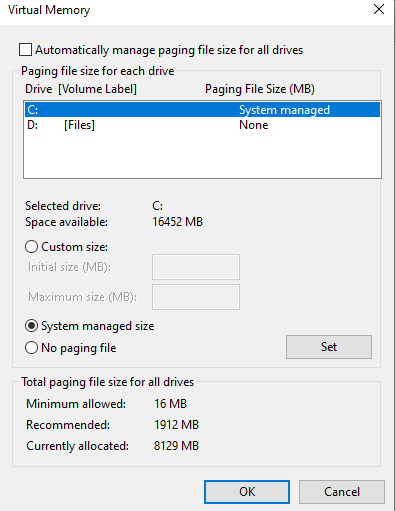Close the Virtual Memory dialog
Image resolution: width=396 pixels, height=511 pixels.
tap(379, 9)
